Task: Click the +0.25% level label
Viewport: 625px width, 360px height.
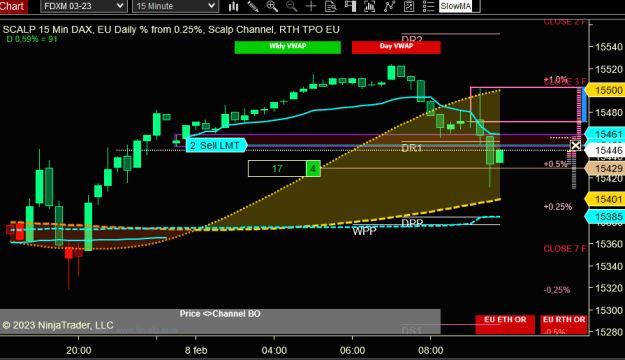Action: (x=558, y=207)
